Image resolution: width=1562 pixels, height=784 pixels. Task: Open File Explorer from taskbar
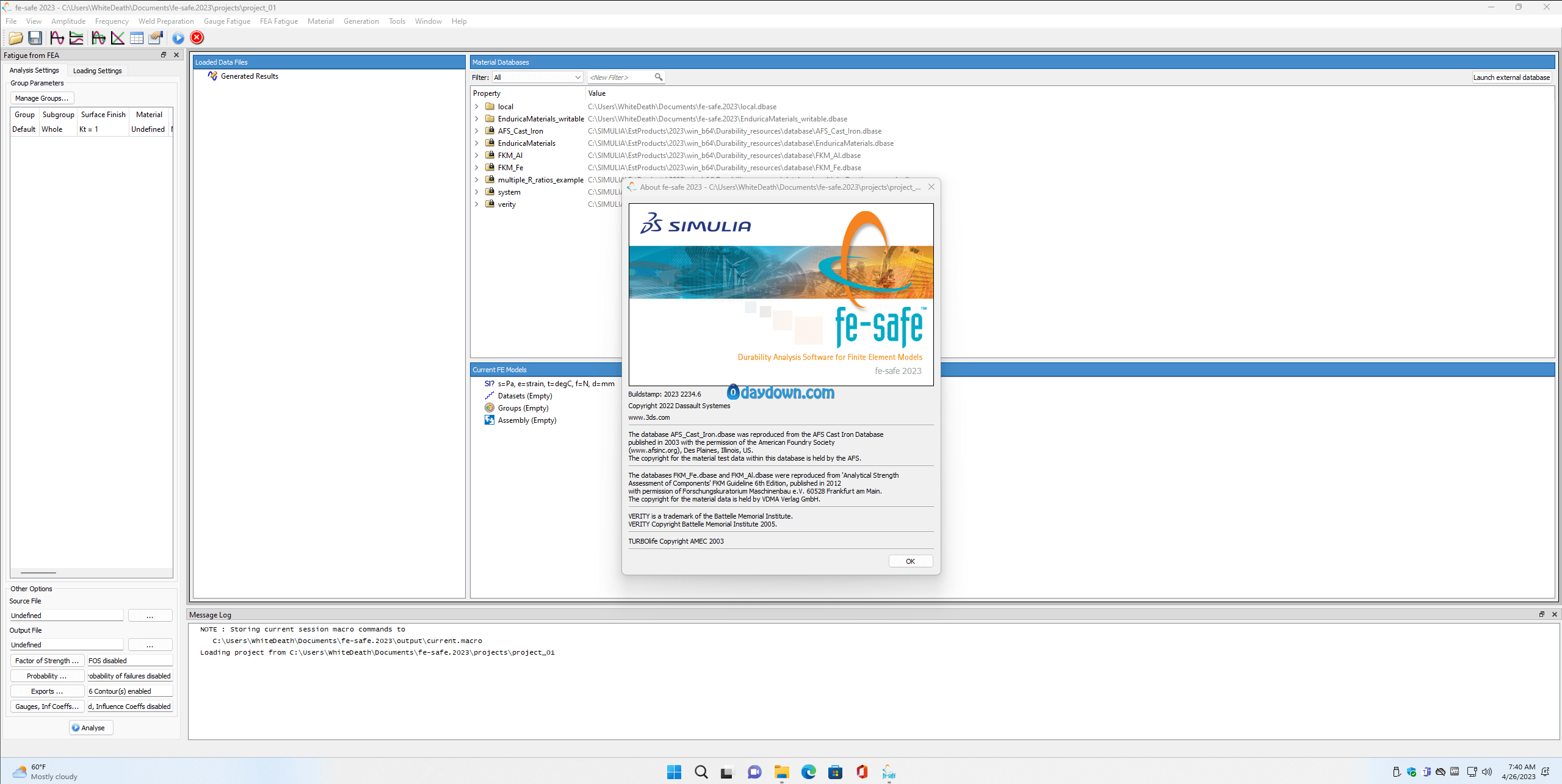click(782, 772)
